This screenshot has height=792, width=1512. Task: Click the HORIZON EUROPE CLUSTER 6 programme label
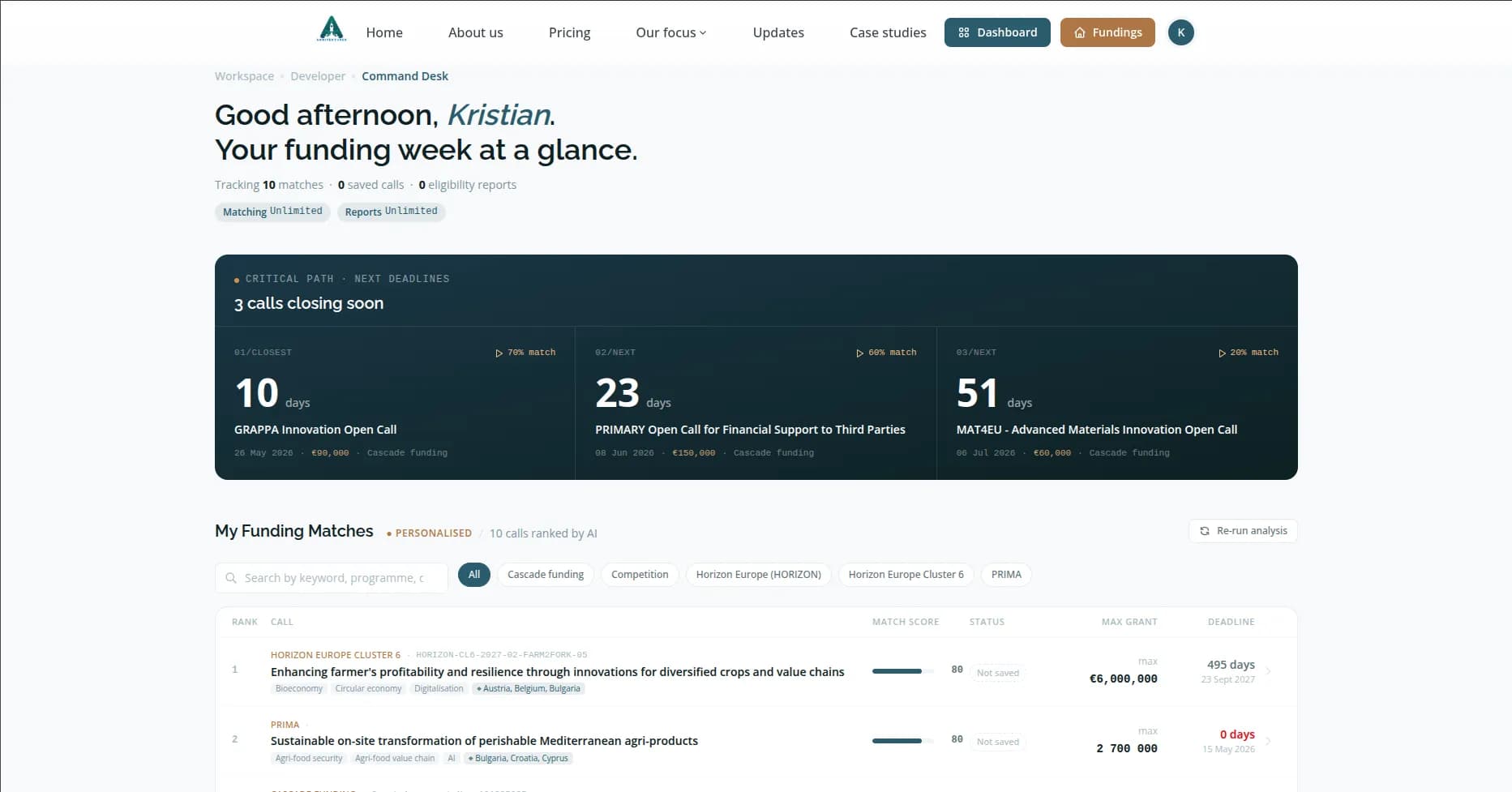tap(336, 655)
